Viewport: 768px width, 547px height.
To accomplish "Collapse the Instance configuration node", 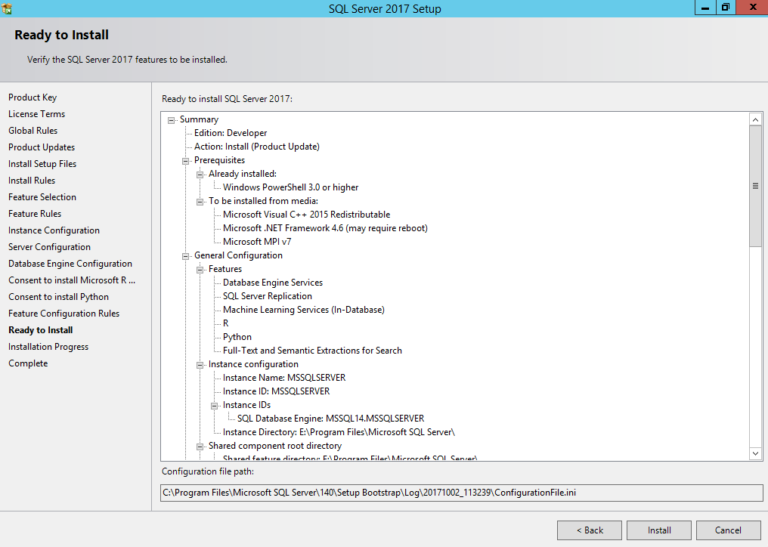I will point(200,365).
